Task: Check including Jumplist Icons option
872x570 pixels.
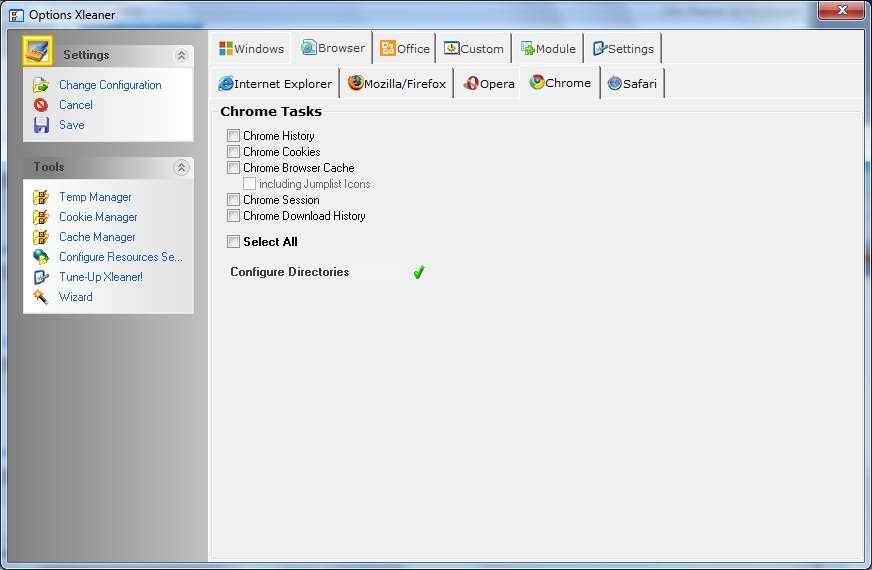Action: coord(250,184)
